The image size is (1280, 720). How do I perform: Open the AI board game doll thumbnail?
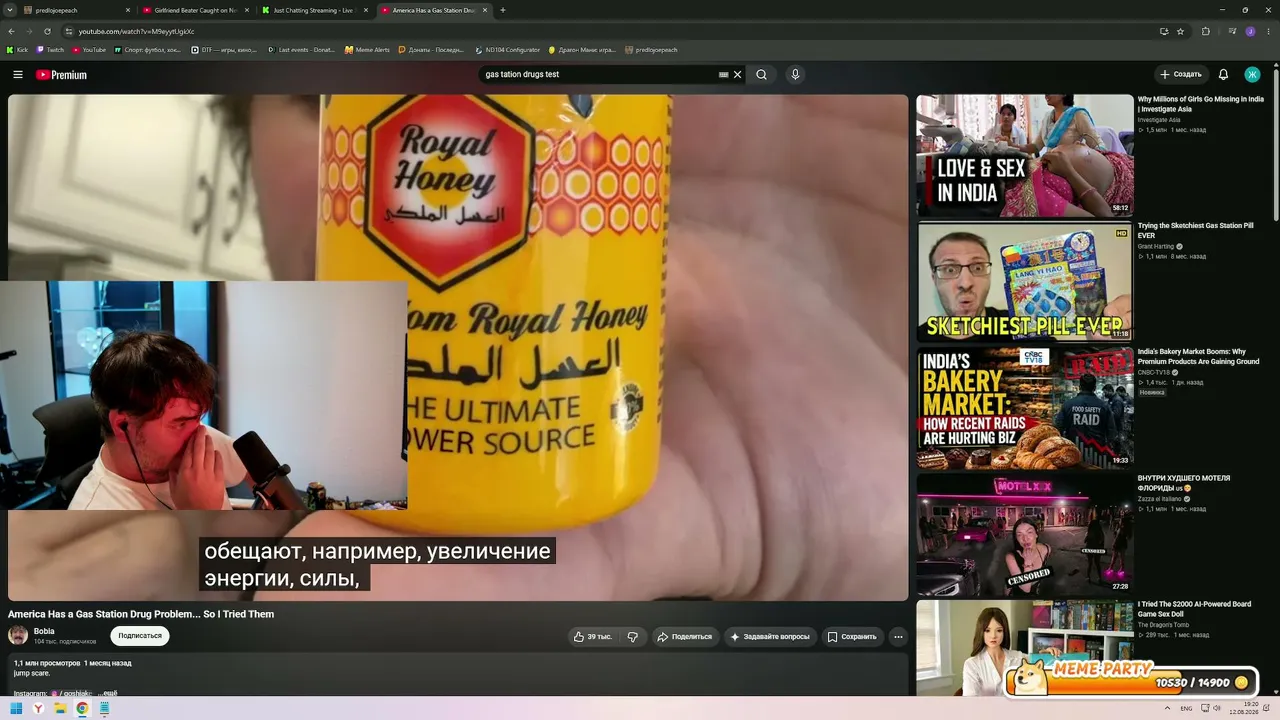click(x=1025, y=648)
